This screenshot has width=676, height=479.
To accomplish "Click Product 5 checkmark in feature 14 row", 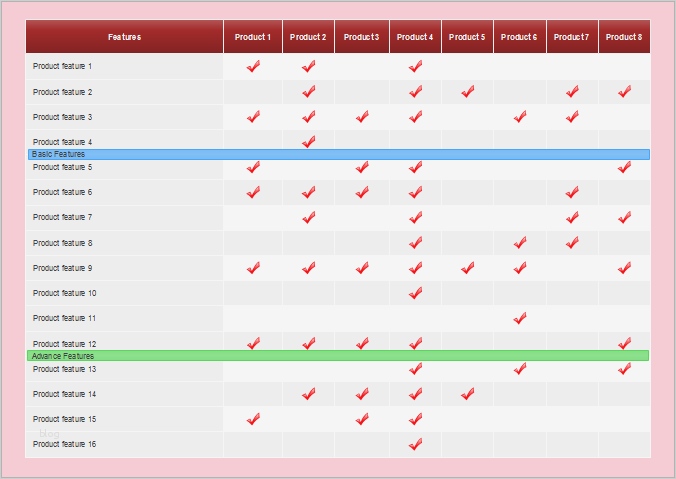I will click(467, 394).
